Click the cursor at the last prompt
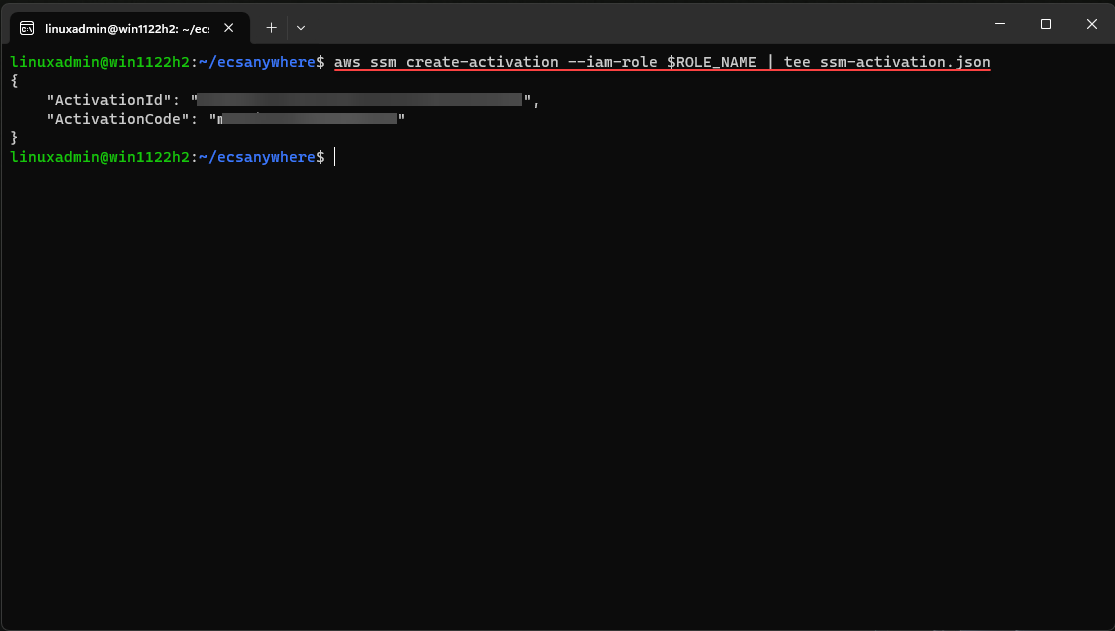This screenshot has width=1115, height=631. point(335,157)
